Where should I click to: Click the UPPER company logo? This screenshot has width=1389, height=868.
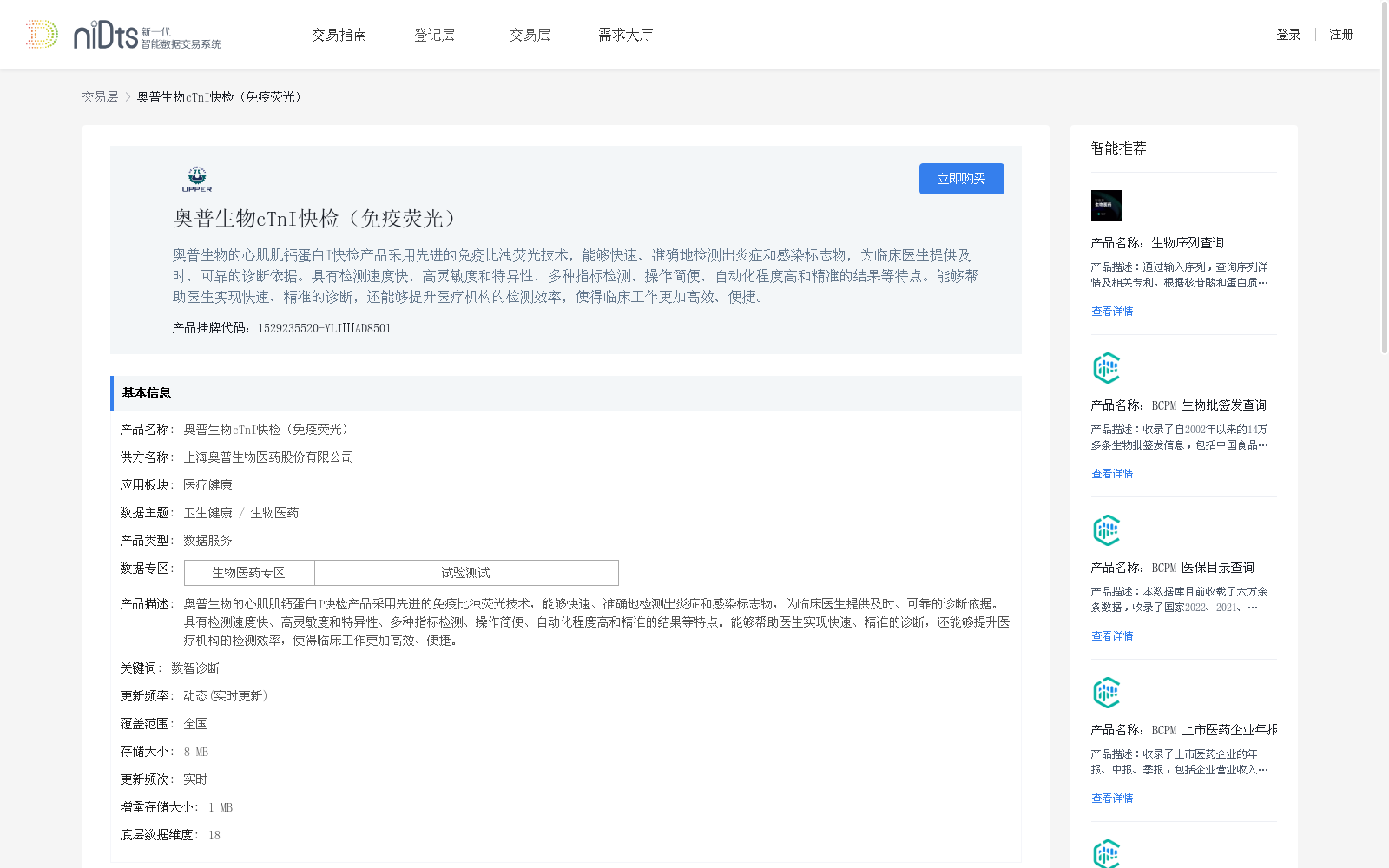click(x=197, y=179)
